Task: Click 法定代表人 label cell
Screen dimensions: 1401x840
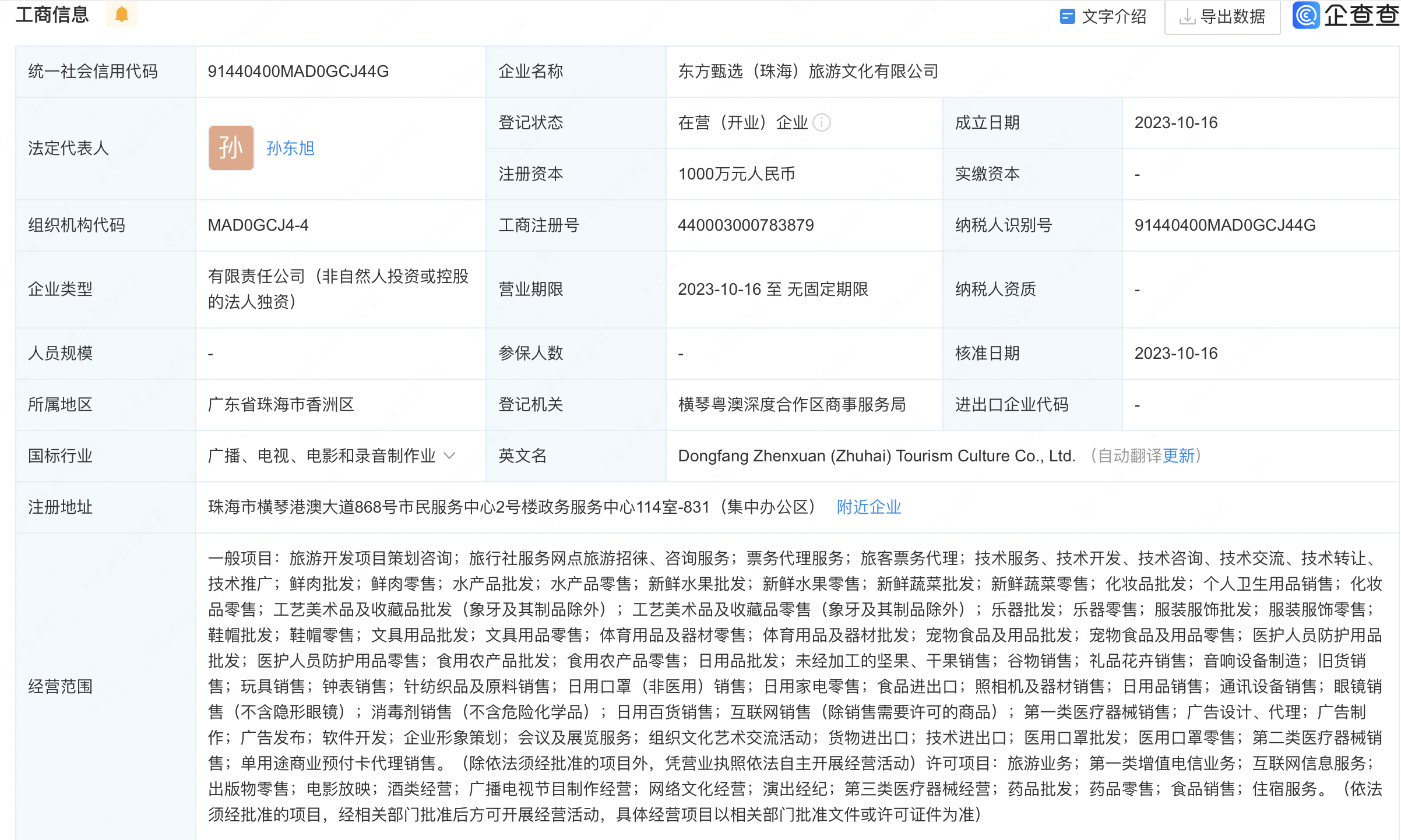Action: (105, 149)
